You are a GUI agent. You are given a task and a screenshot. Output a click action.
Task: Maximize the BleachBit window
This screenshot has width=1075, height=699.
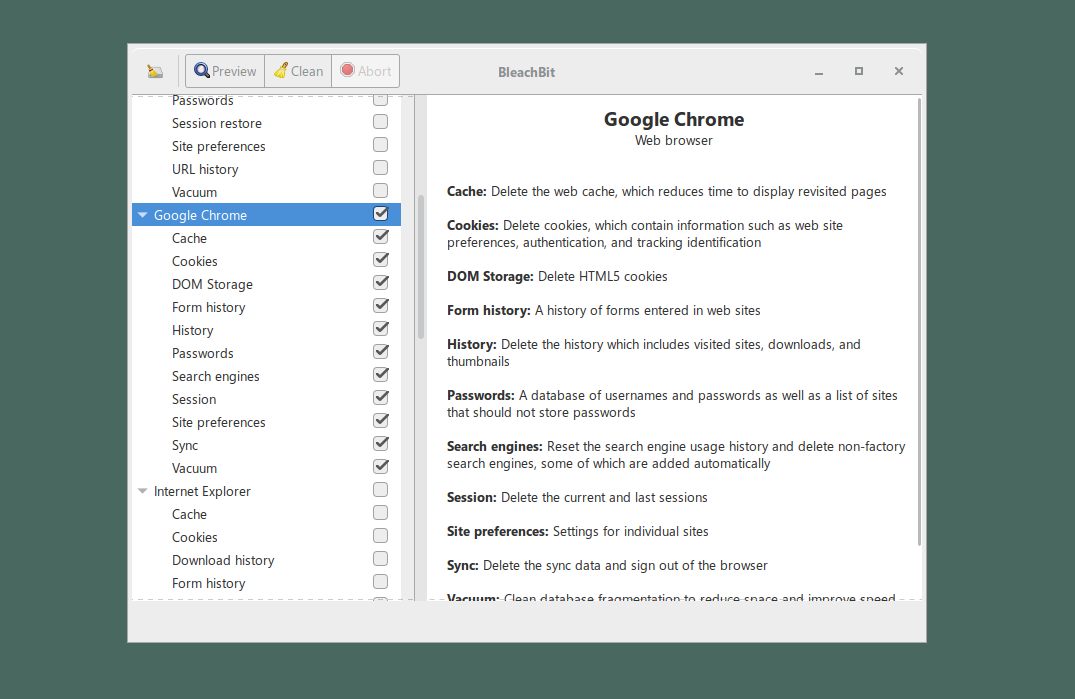859,71
